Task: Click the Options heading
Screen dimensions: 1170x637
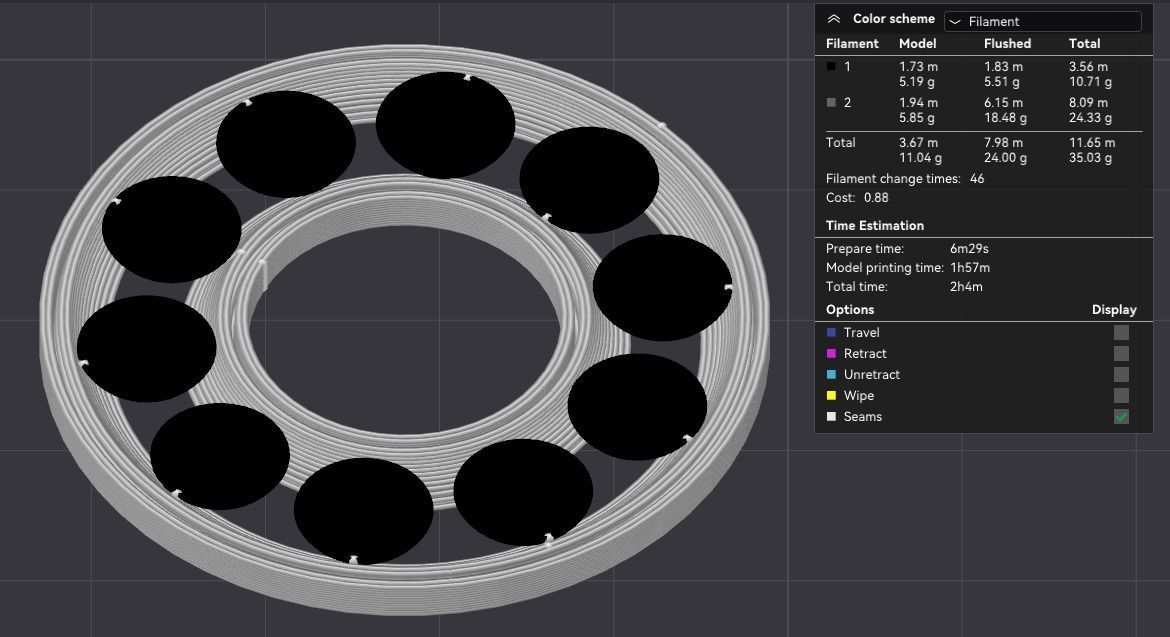Action: pyautogui.click(x=850, y=310)
